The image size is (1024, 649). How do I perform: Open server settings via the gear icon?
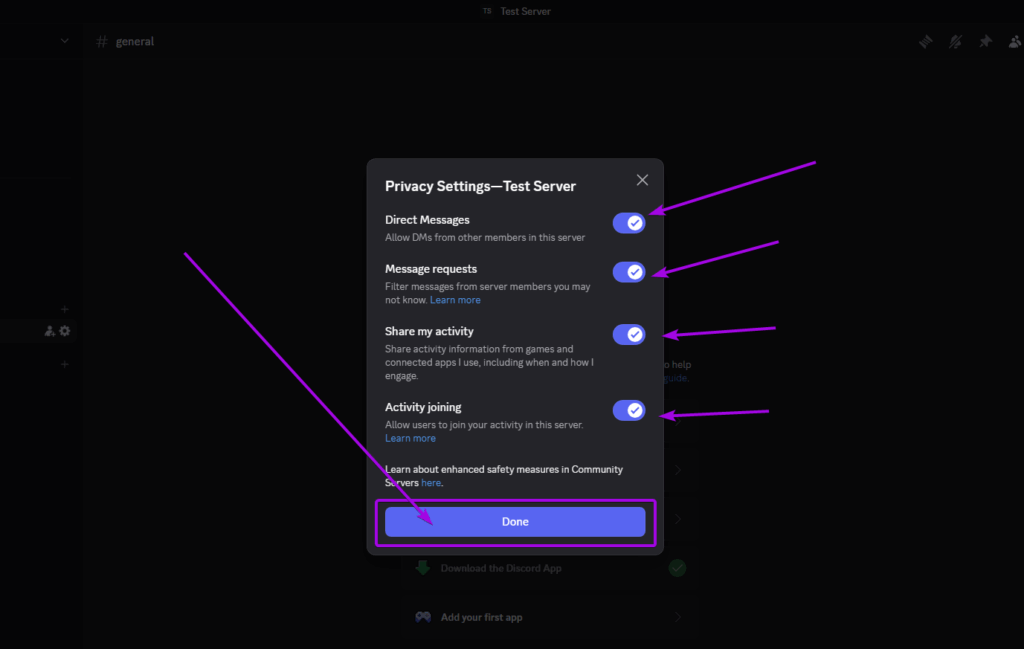click(65, 330)
